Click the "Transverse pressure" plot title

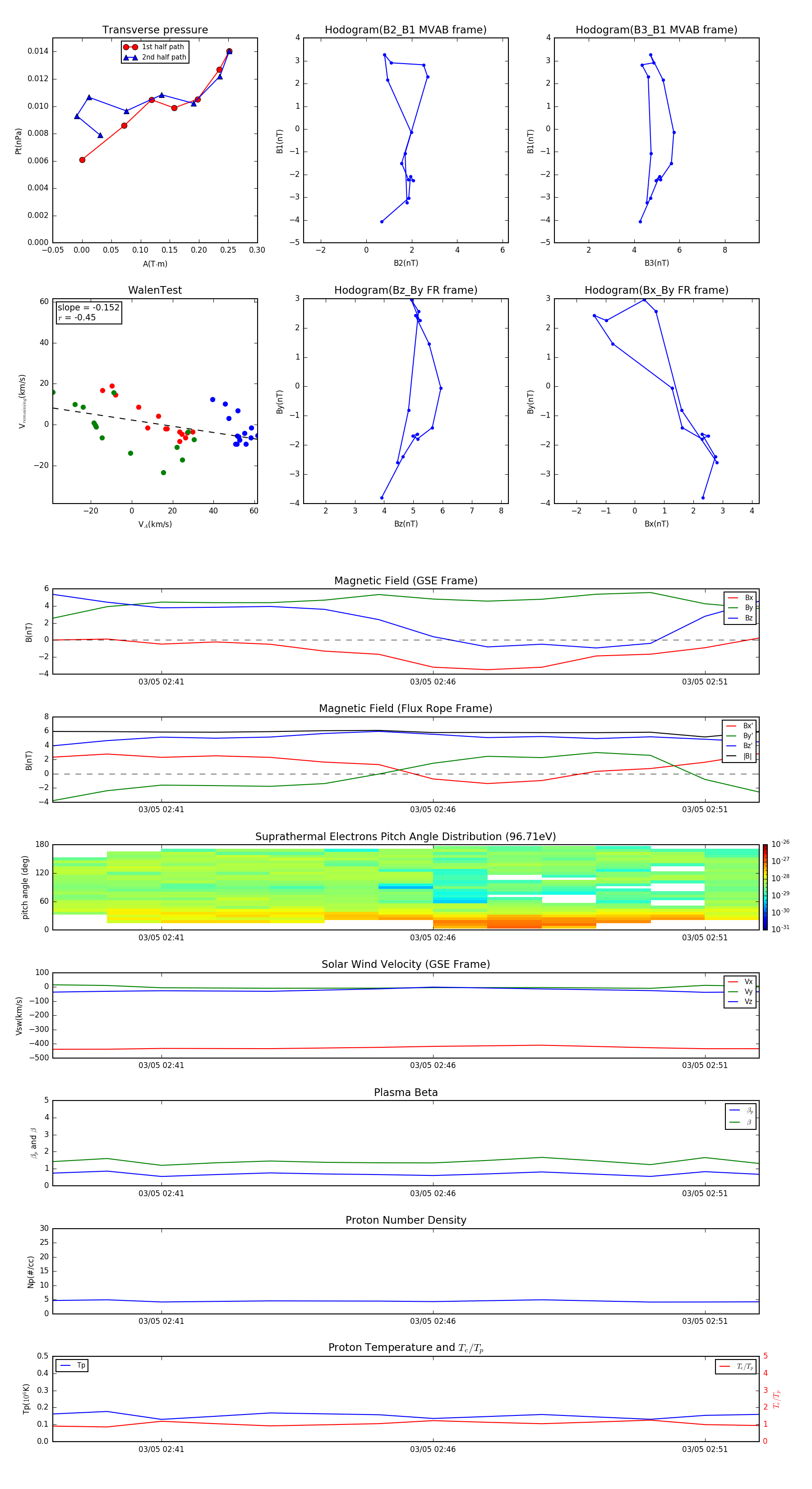[155, 30]
